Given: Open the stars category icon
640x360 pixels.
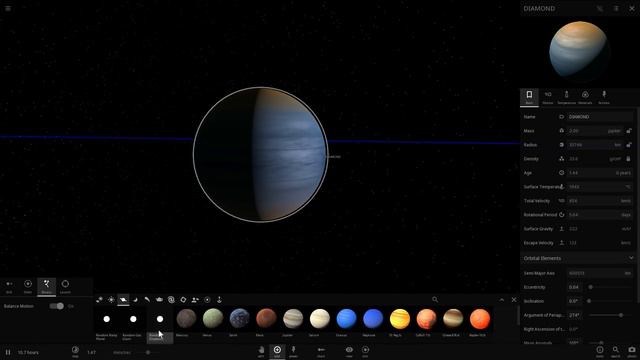Looking at the screenshot, I should pos(111,300).
